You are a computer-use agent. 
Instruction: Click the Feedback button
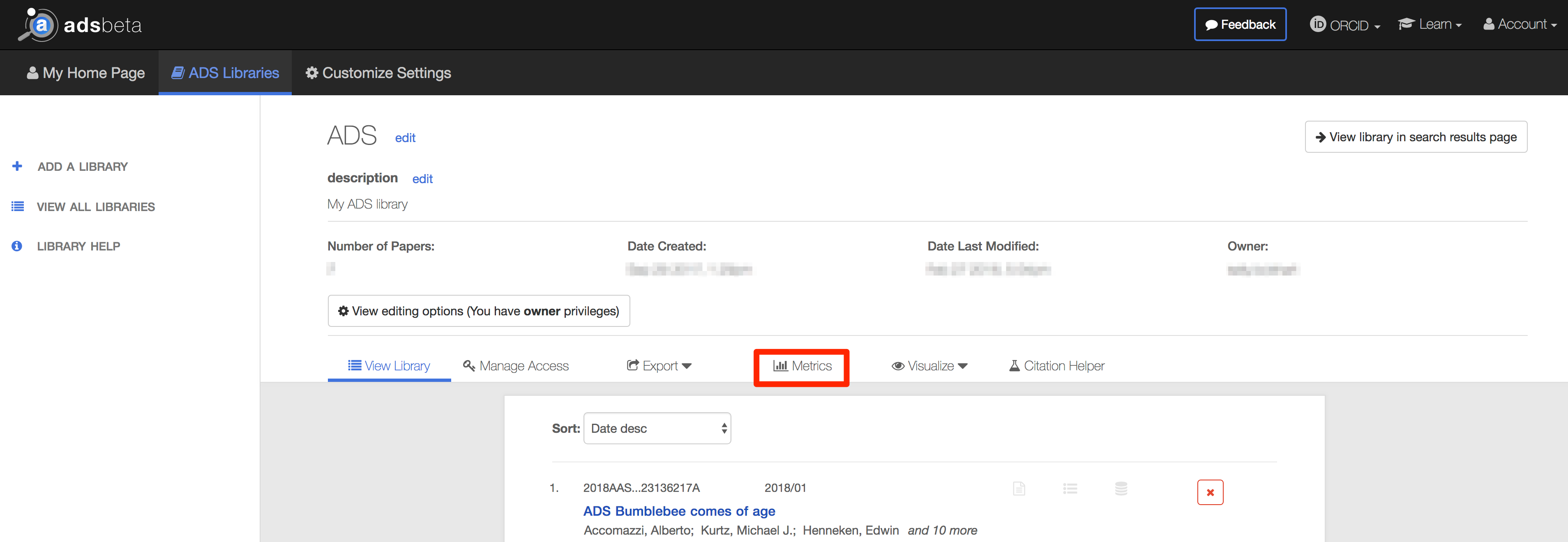1240,24
